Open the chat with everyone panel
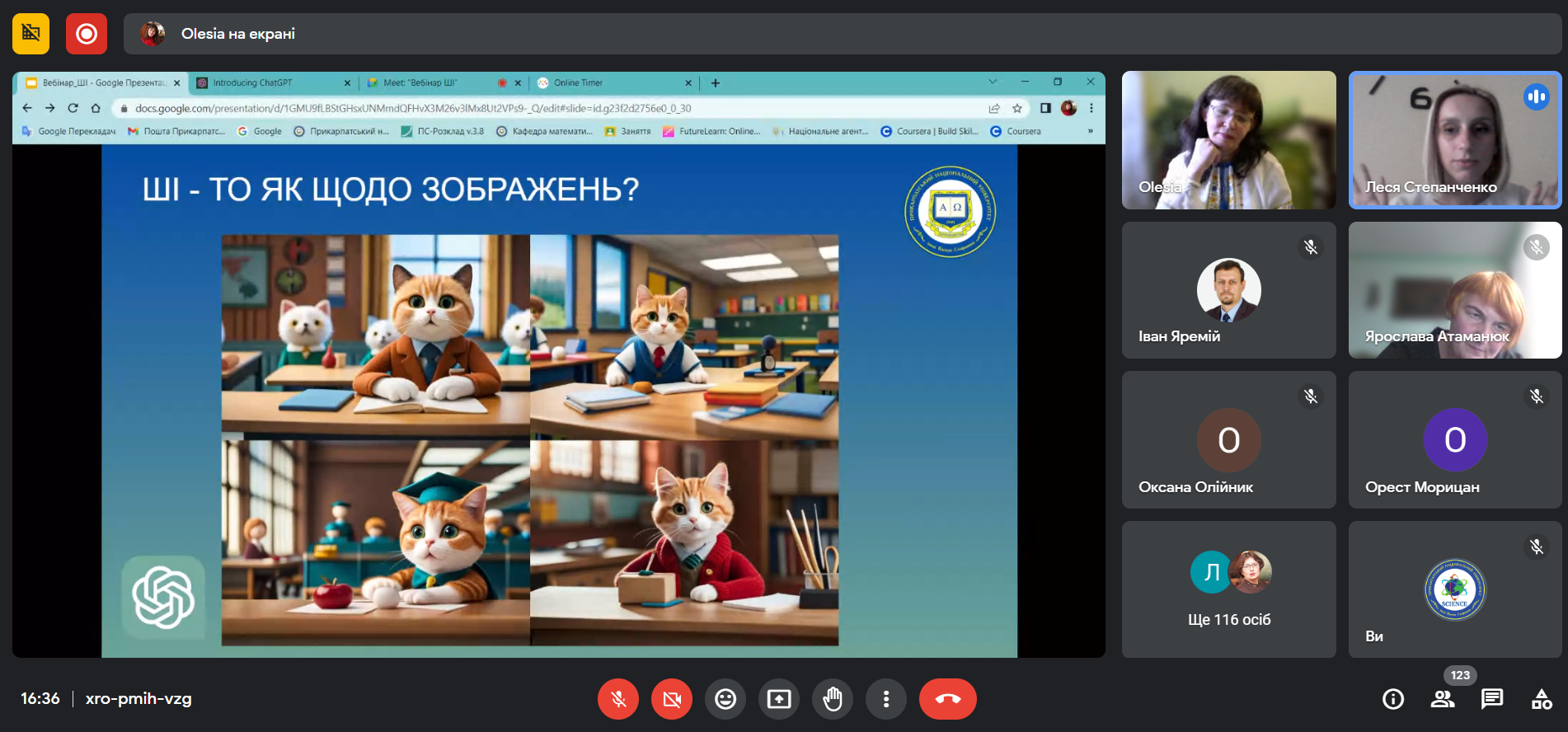1568x732 pixels. click(1492, 699)
